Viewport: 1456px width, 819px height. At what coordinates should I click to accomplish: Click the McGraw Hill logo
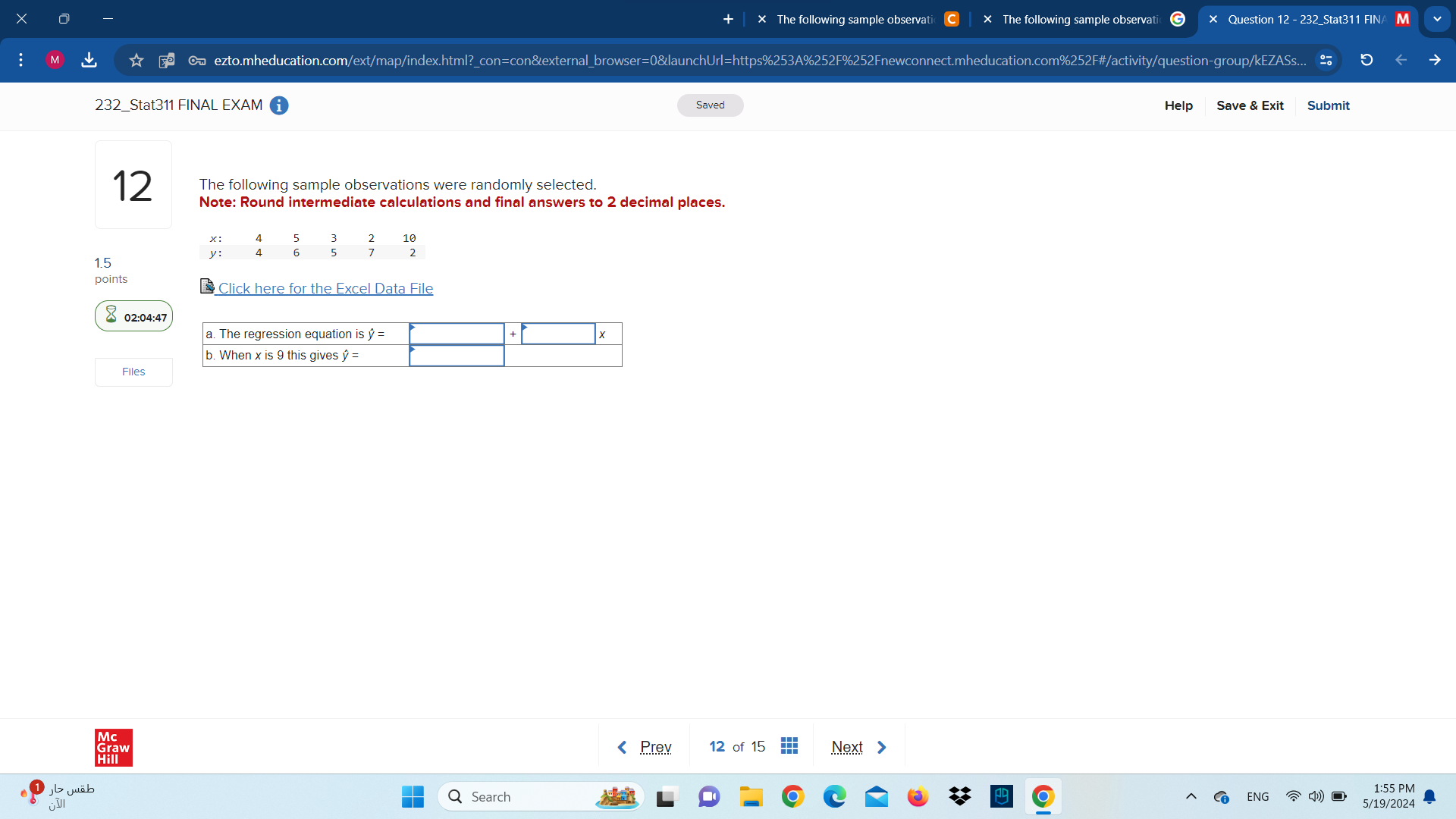point(113,747)
